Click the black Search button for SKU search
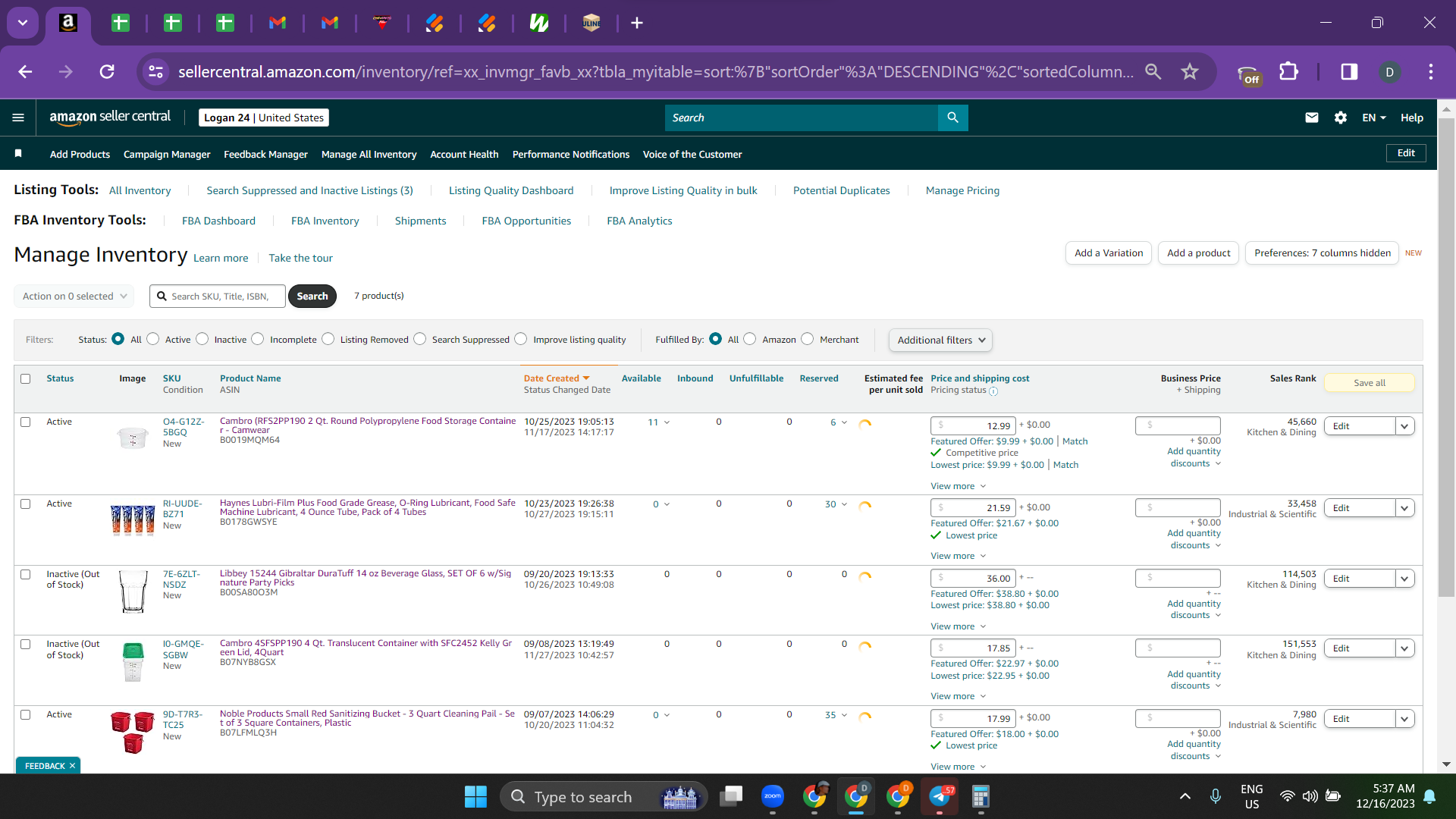Image resolution: width=1456 pixels, height=819 pixels. click(312, 297)
